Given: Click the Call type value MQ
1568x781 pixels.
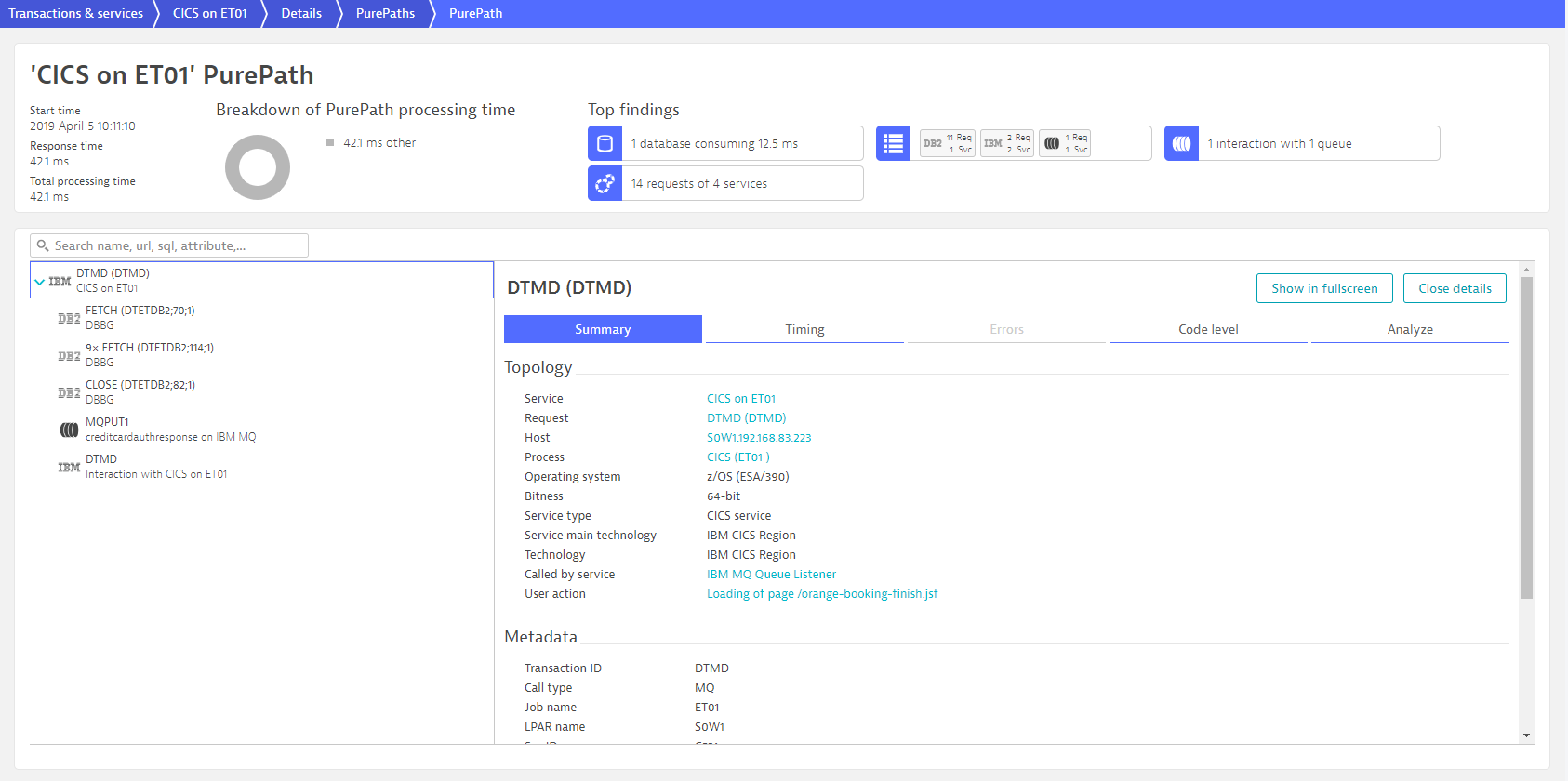Looking at the screenshot, I should tap(705, 687).
